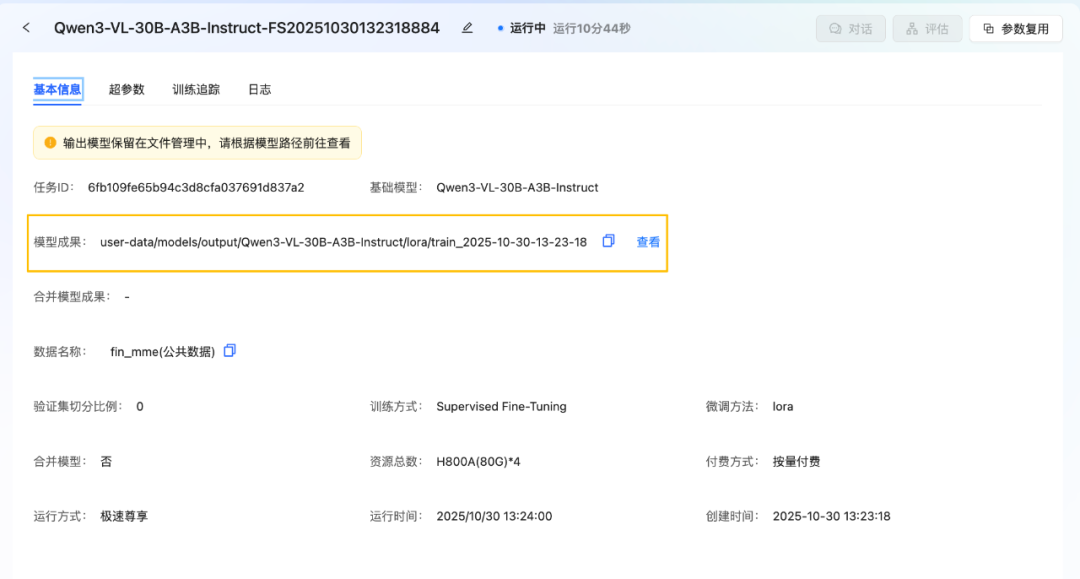
Task: Click the 按量付费 payment value
Action: coord(796,461)
